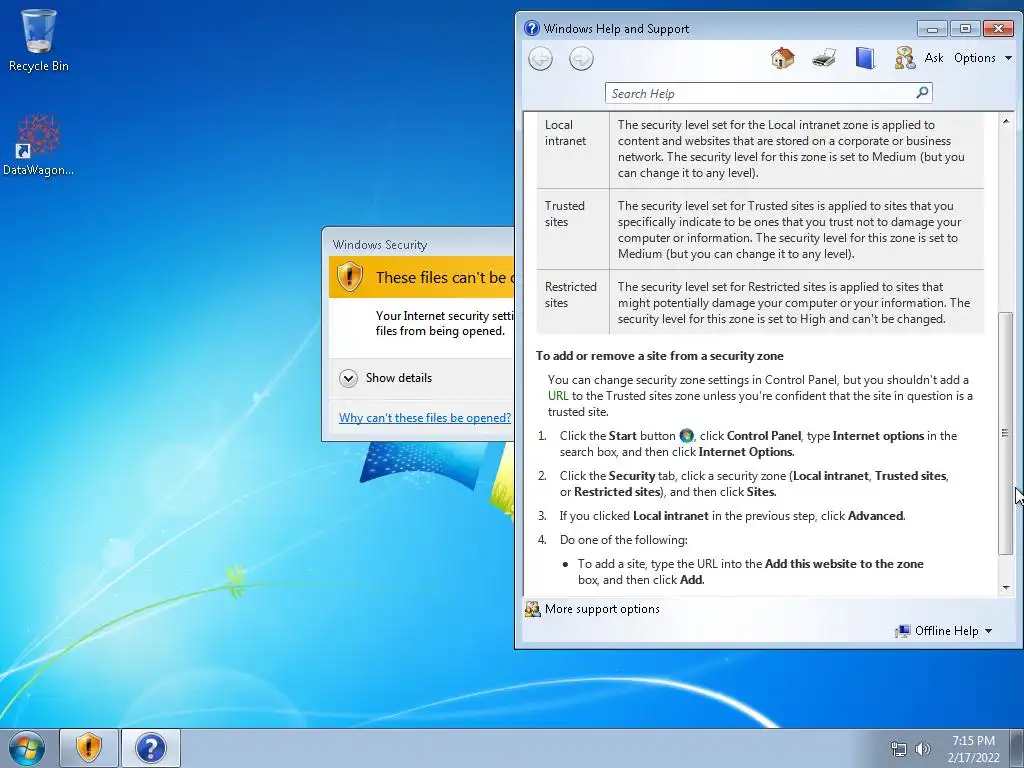Click the 'Restricted sites' table cell
1024x768 pixels.
573,302
